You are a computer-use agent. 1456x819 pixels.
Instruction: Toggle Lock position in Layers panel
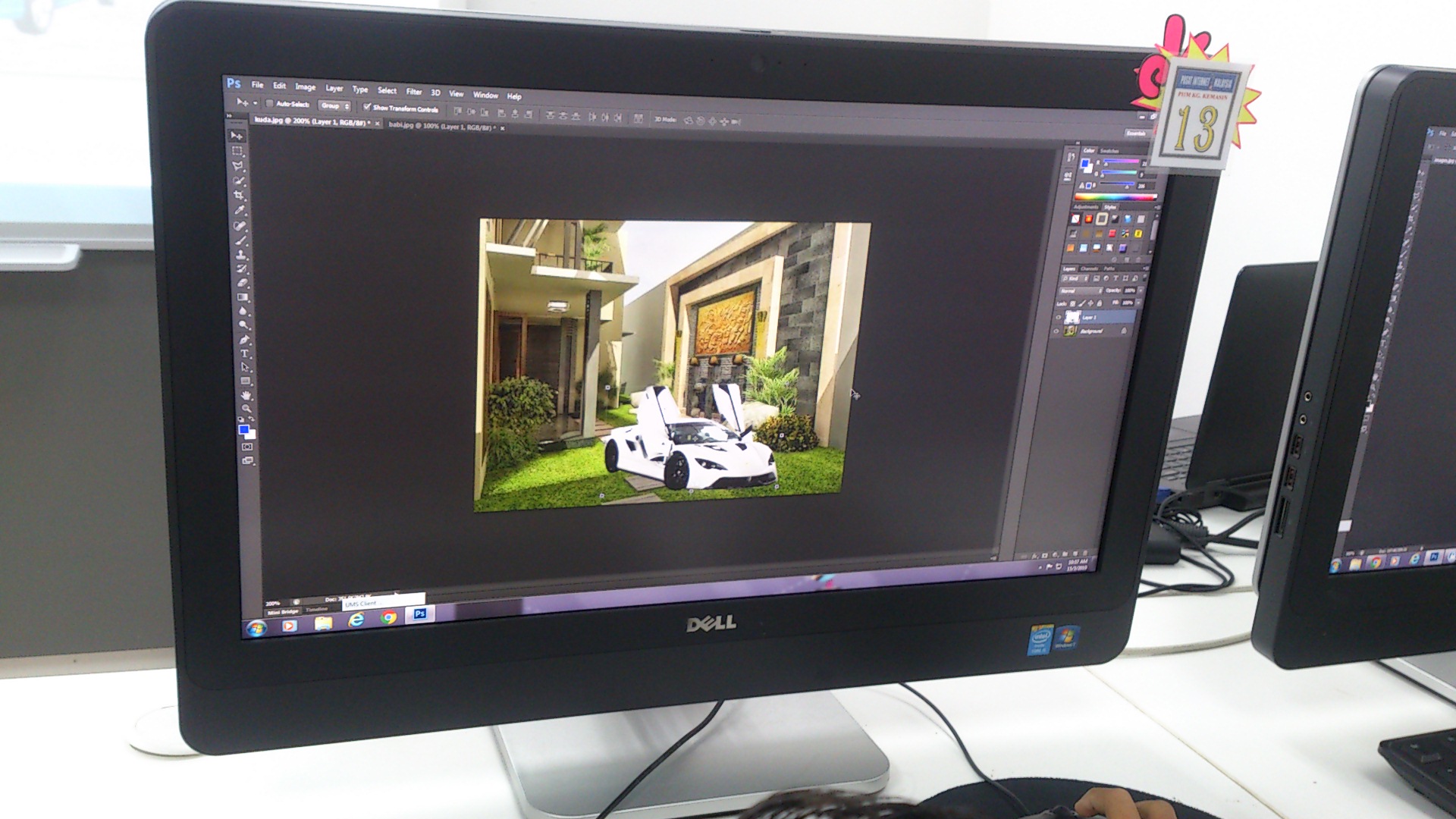(x=1090, y=303)
